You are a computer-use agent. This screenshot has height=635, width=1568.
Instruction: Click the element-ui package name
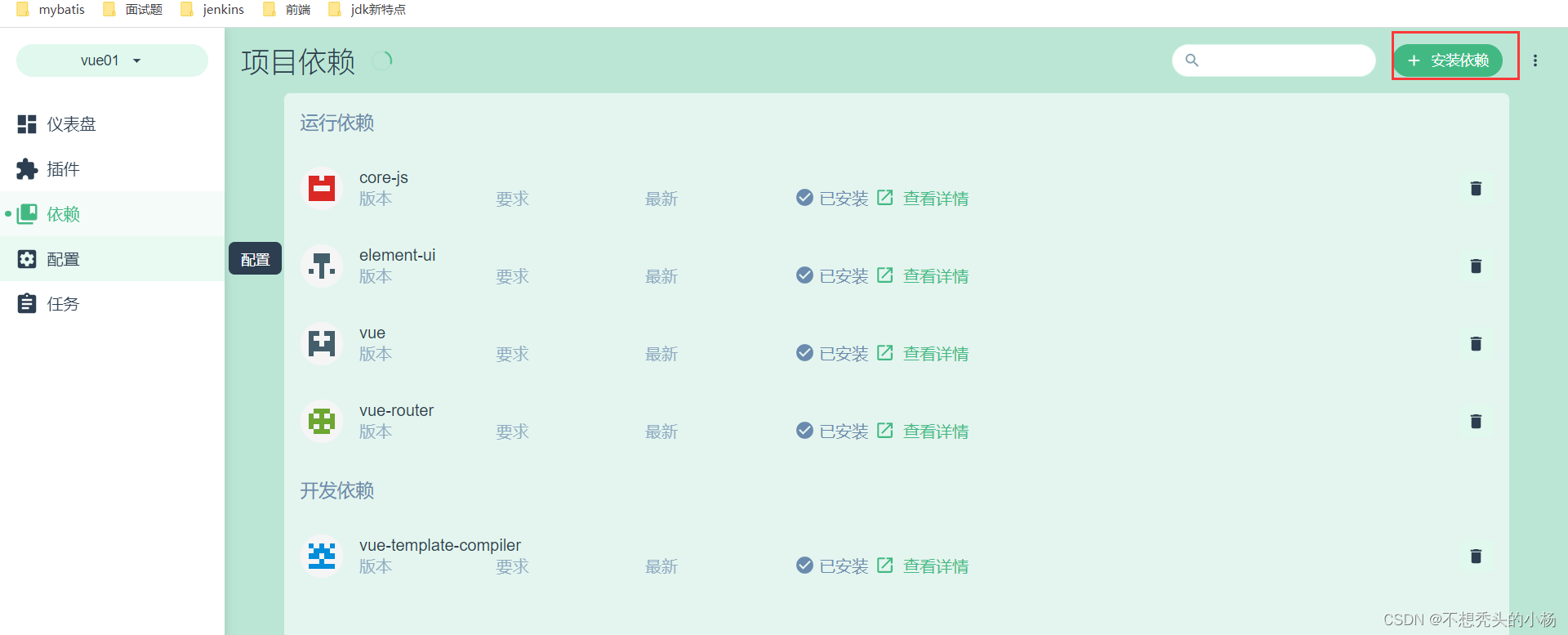[x=398, y=255]
